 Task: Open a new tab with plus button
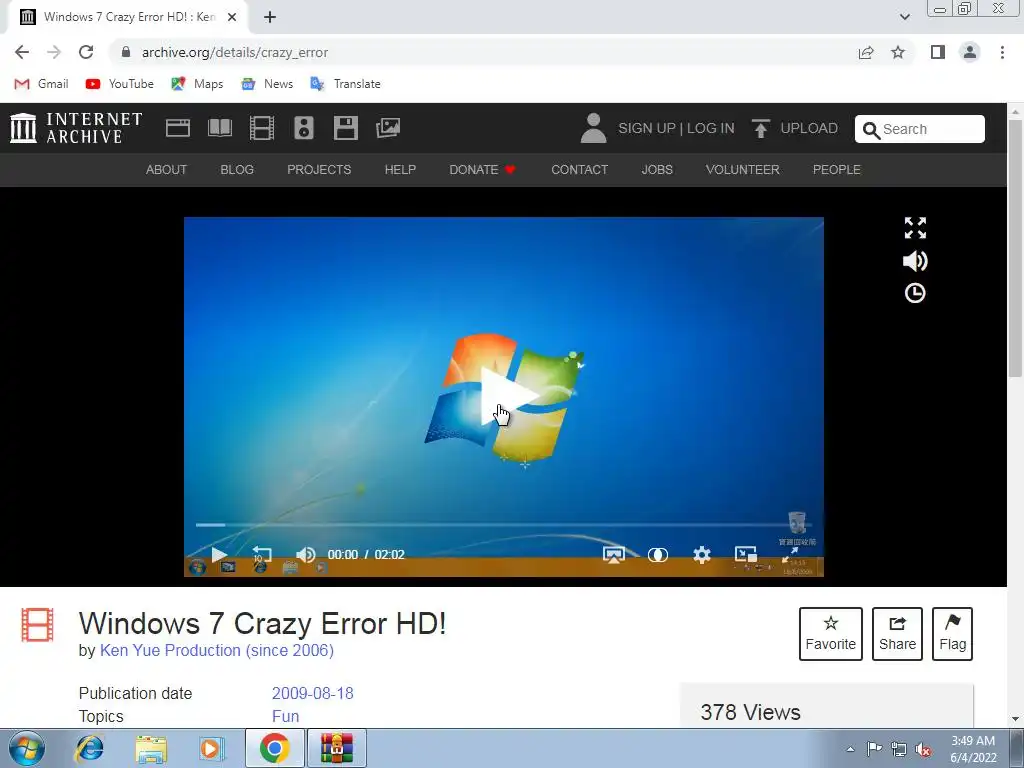[x=270, y=17]
